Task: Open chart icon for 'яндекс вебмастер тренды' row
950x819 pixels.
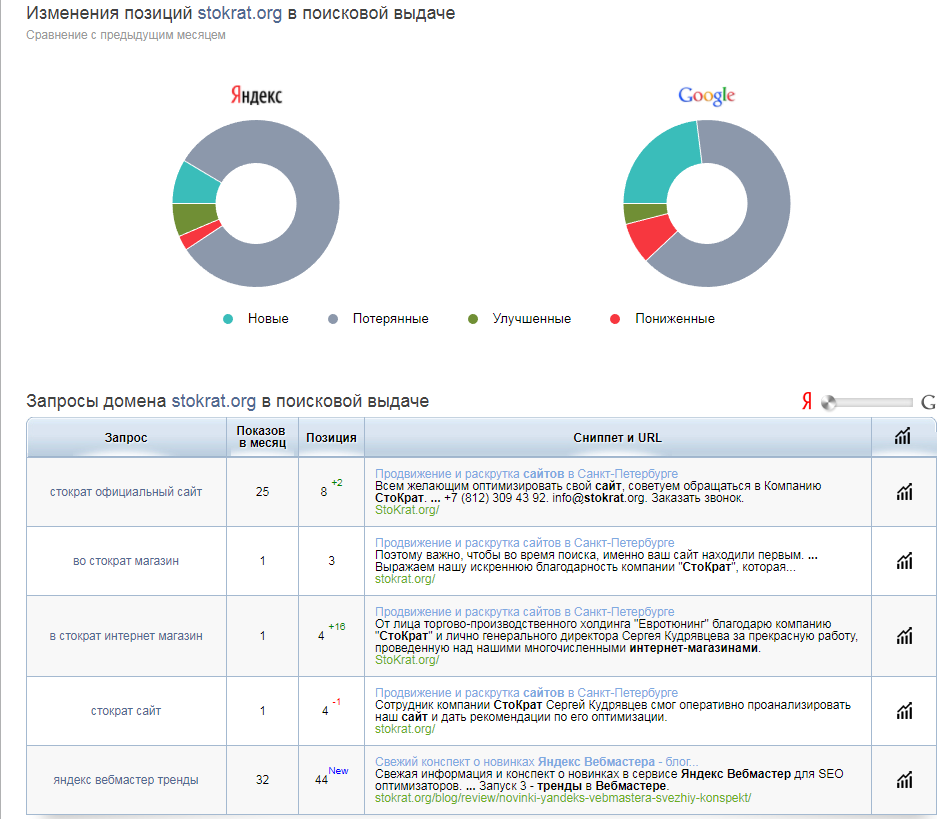Action: click(904, 779)
